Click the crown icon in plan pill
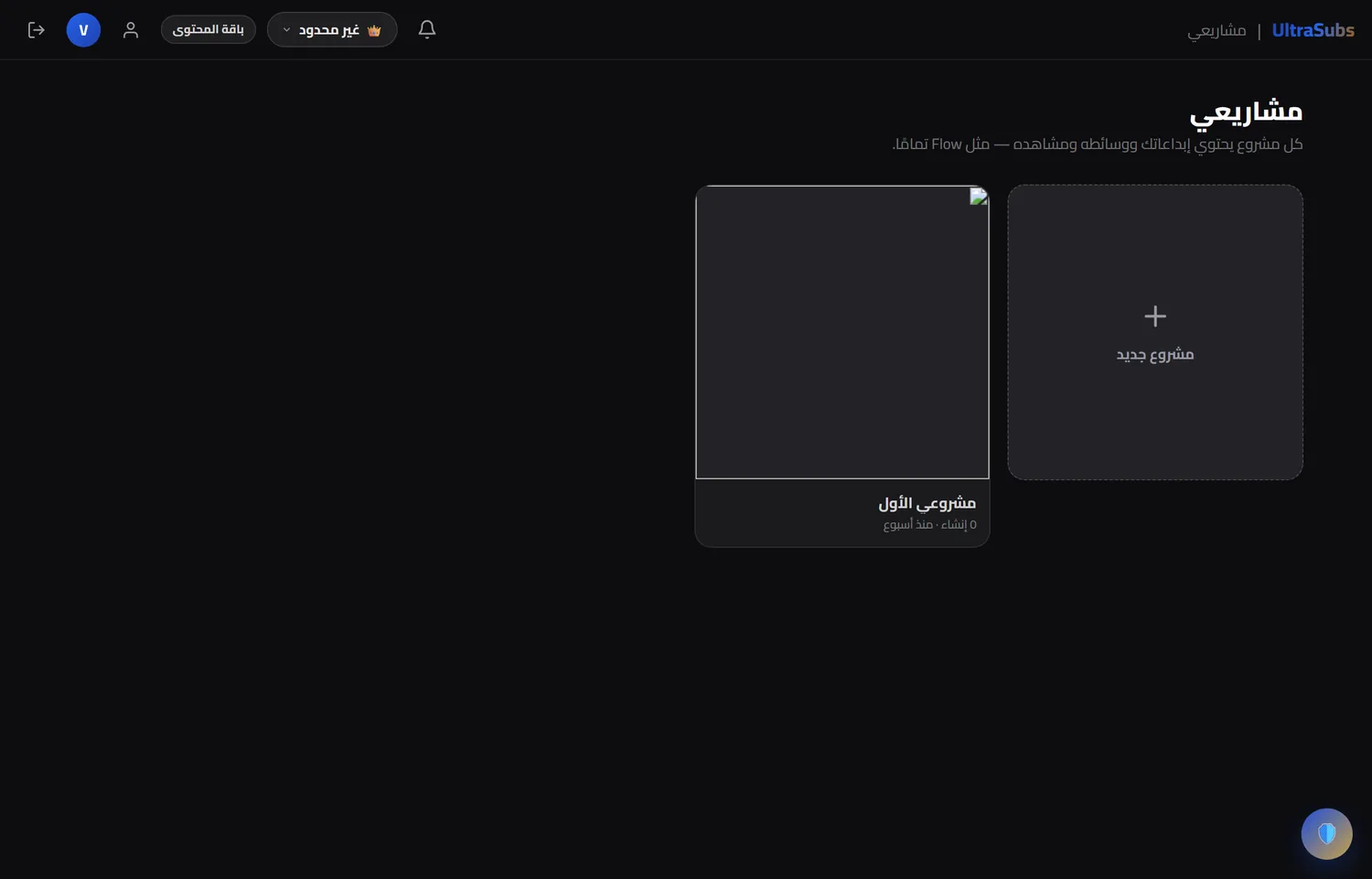1372x879 pixels. [374, 30]
